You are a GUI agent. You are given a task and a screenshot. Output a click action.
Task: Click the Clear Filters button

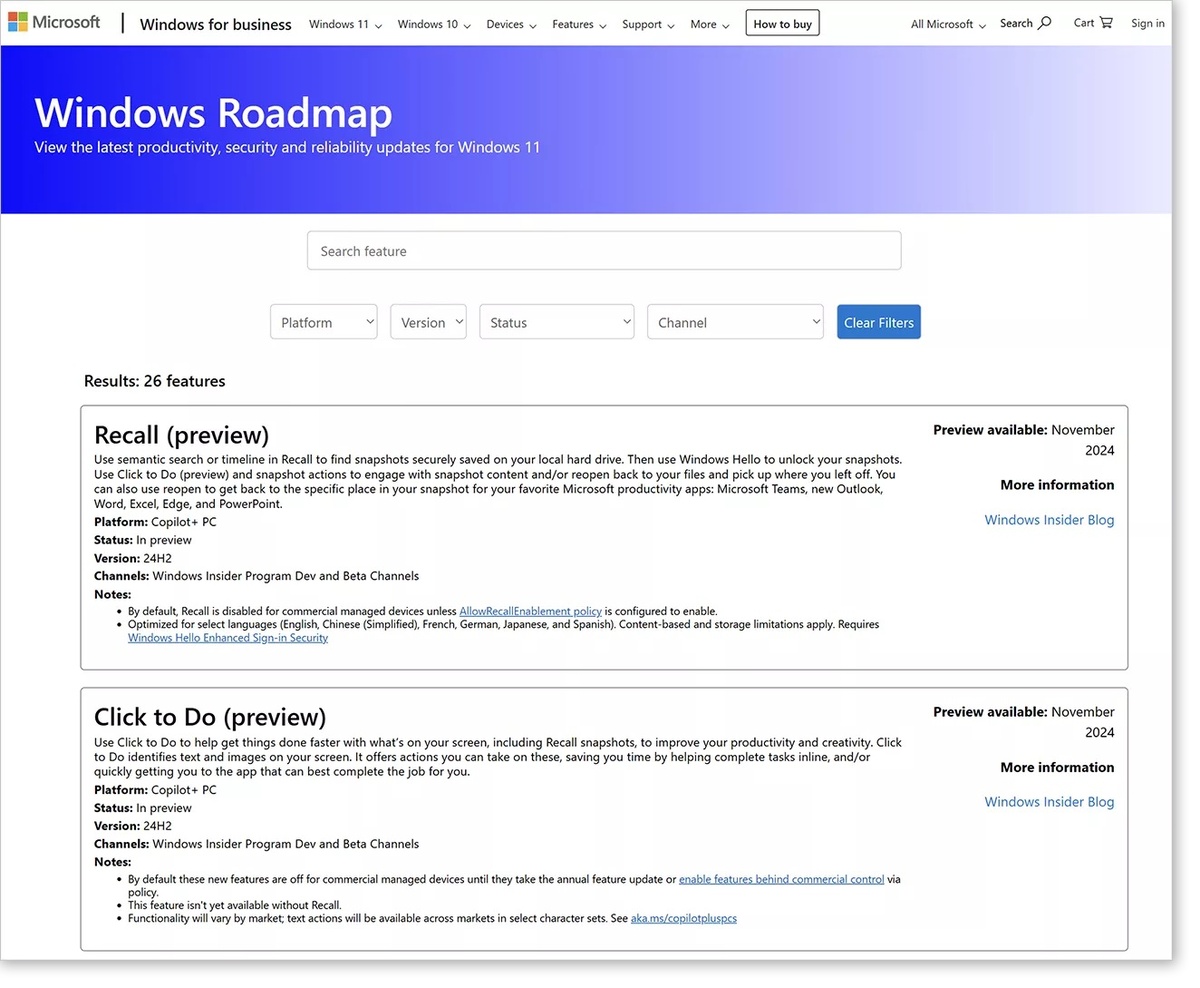coord(879,322)
